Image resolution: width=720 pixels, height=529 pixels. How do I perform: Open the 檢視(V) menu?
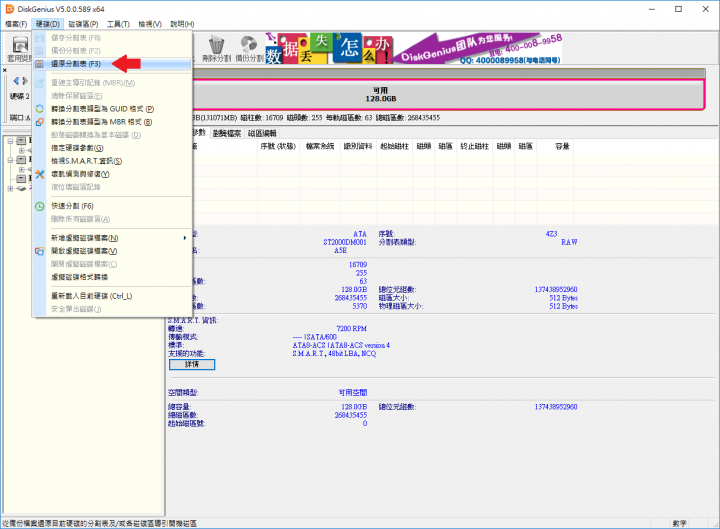150,24
